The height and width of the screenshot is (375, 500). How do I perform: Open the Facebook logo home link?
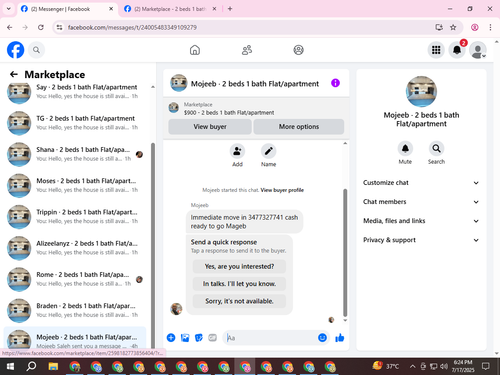point(15,50)
